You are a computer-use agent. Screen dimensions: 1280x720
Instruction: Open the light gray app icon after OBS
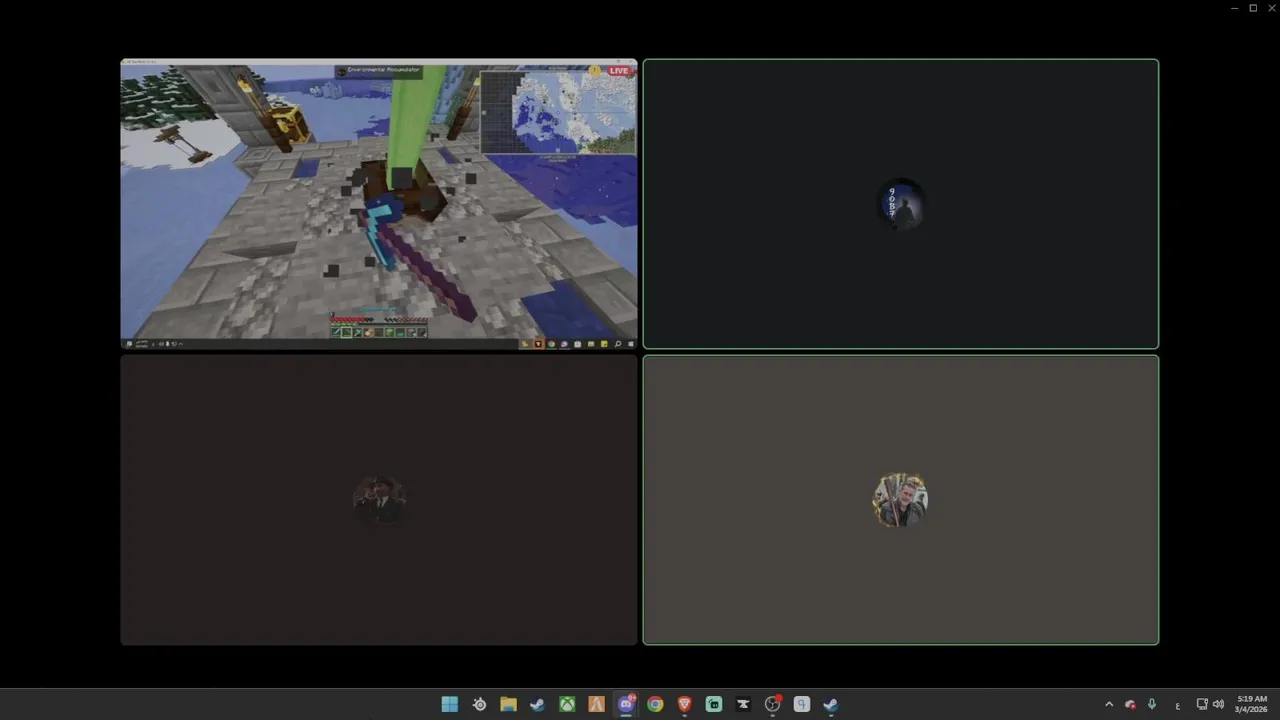pyautogui.click(x=801, y=704)
